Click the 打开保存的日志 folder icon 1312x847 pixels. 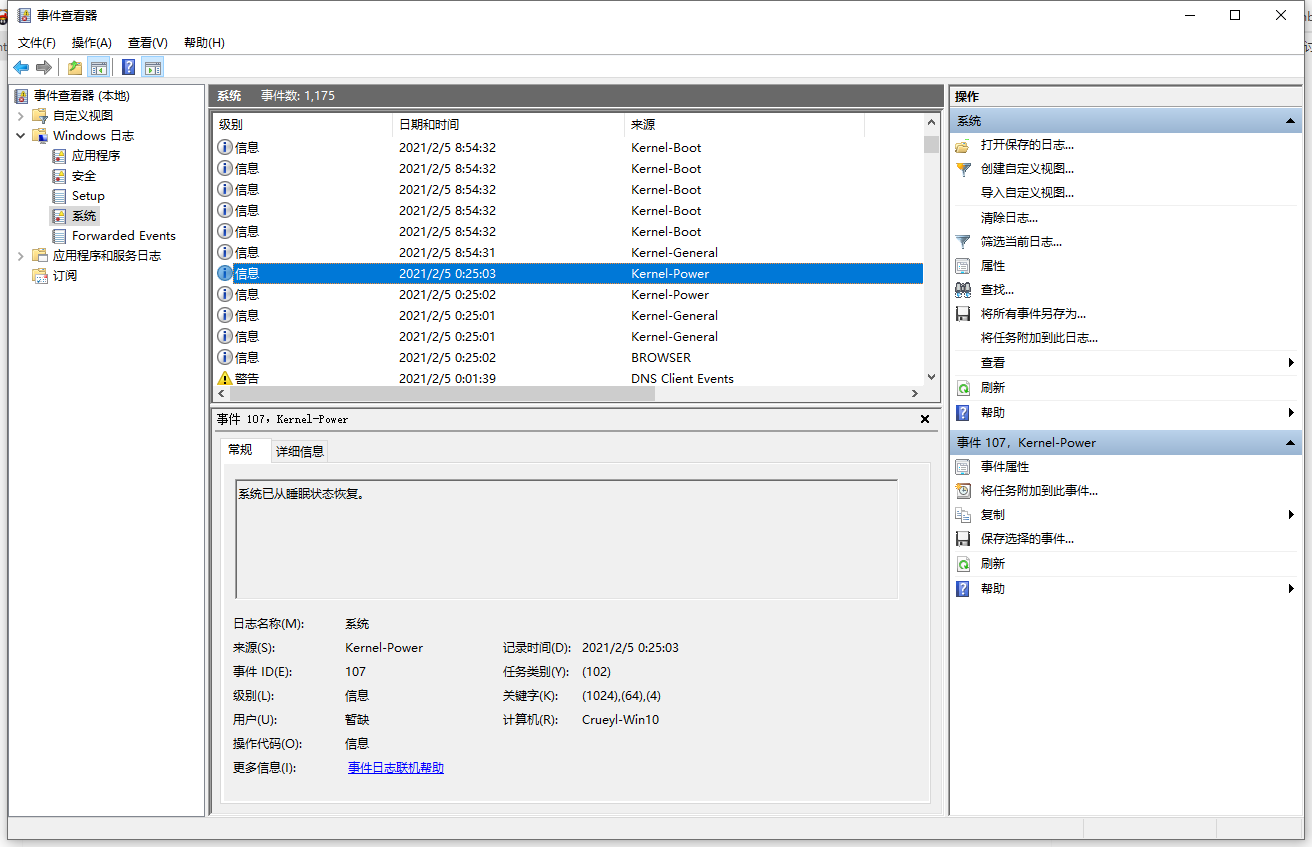(962, 145)
